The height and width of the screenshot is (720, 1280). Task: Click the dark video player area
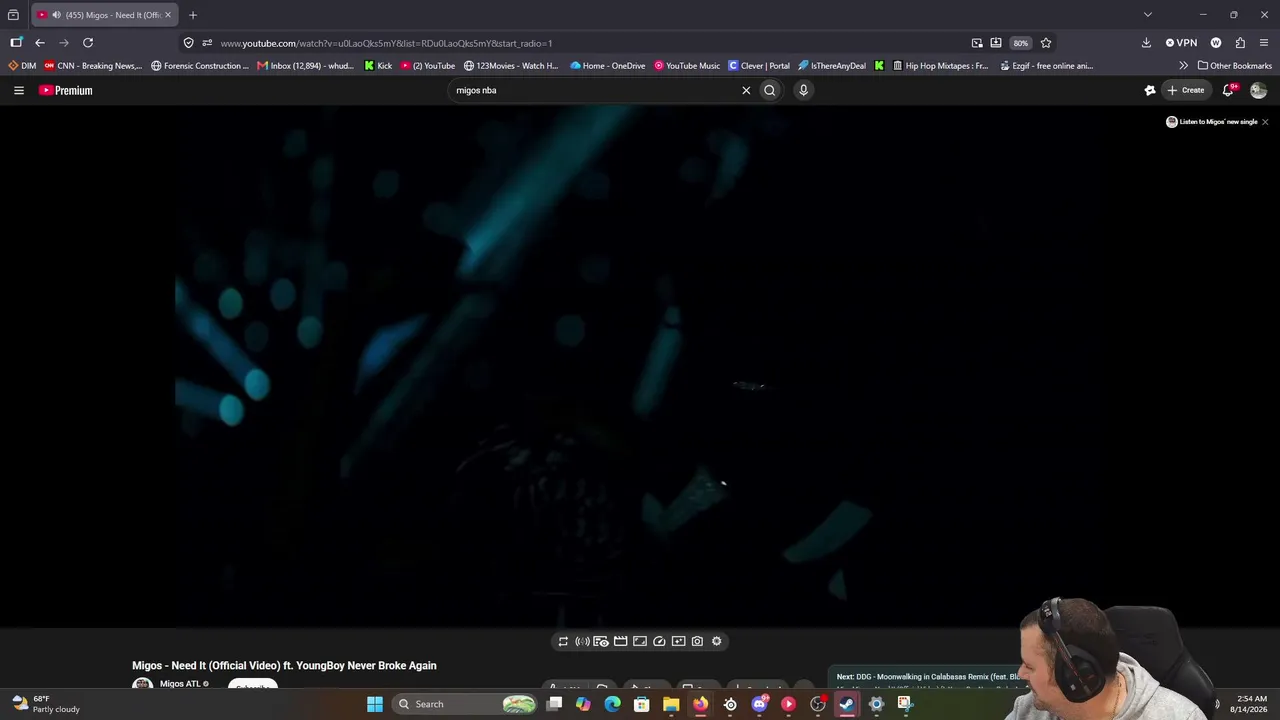point(640,366)
